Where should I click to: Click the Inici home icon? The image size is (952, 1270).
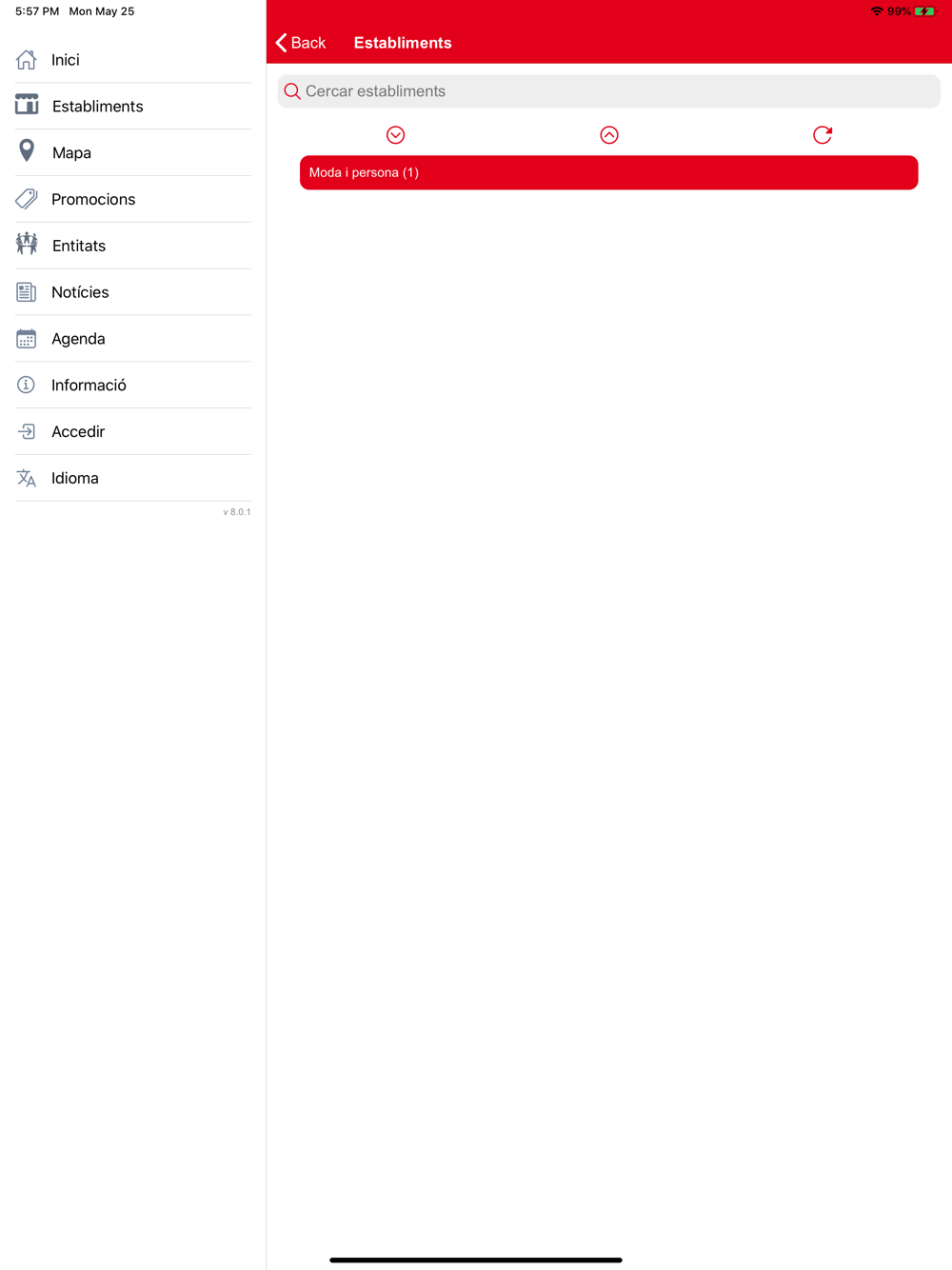pos(27,60)
